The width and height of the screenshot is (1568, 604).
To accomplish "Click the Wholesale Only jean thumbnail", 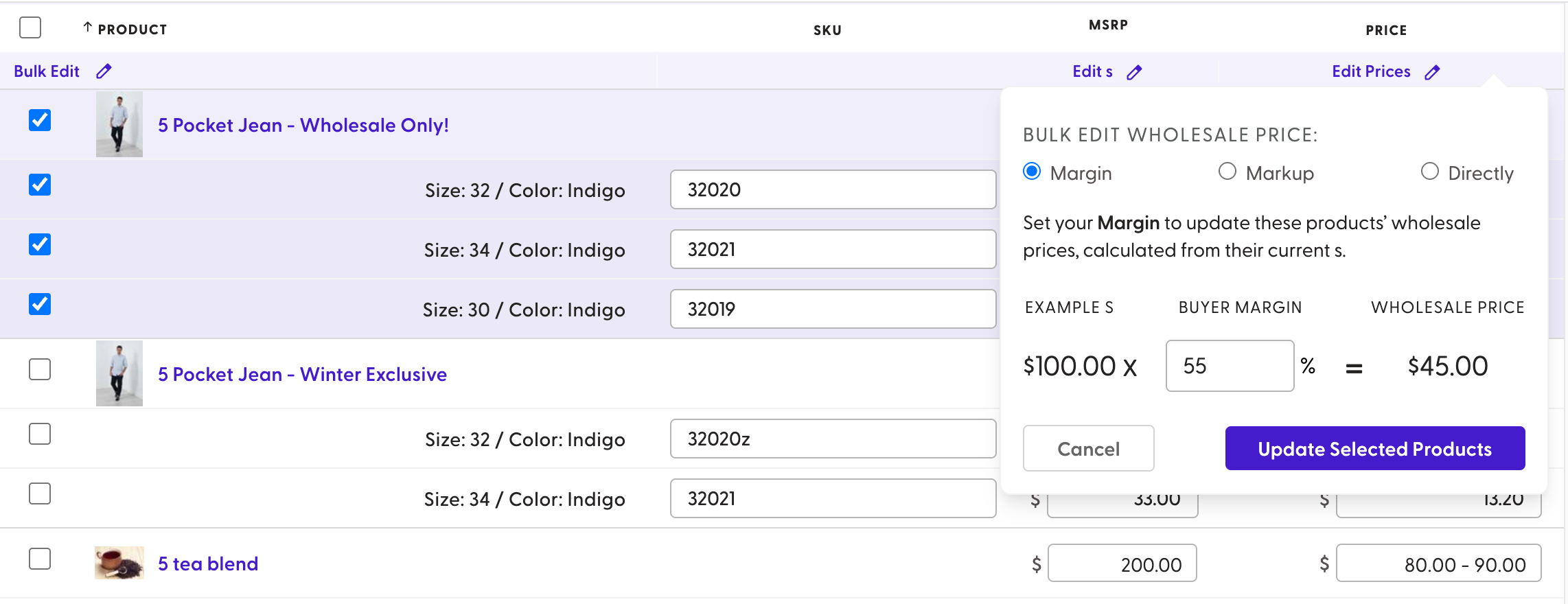I will (119, 124).
